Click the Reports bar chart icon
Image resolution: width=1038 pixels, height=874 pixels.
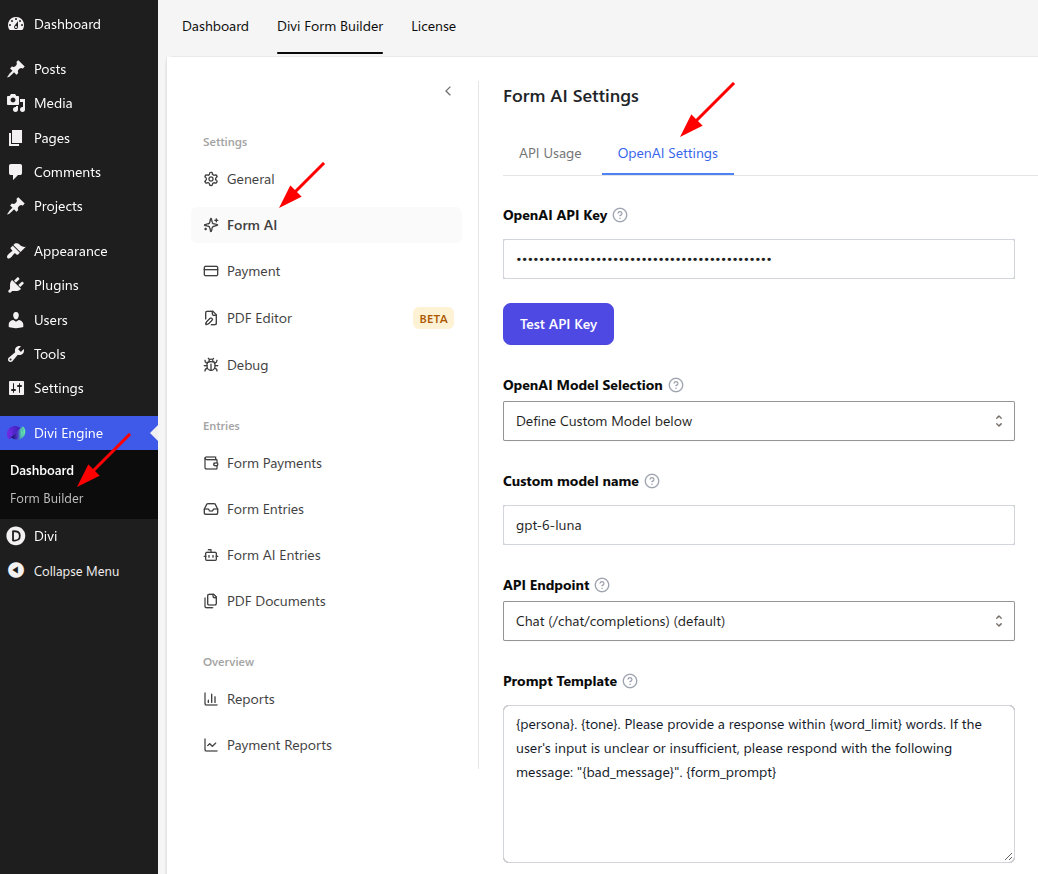(x=211, y=699)
